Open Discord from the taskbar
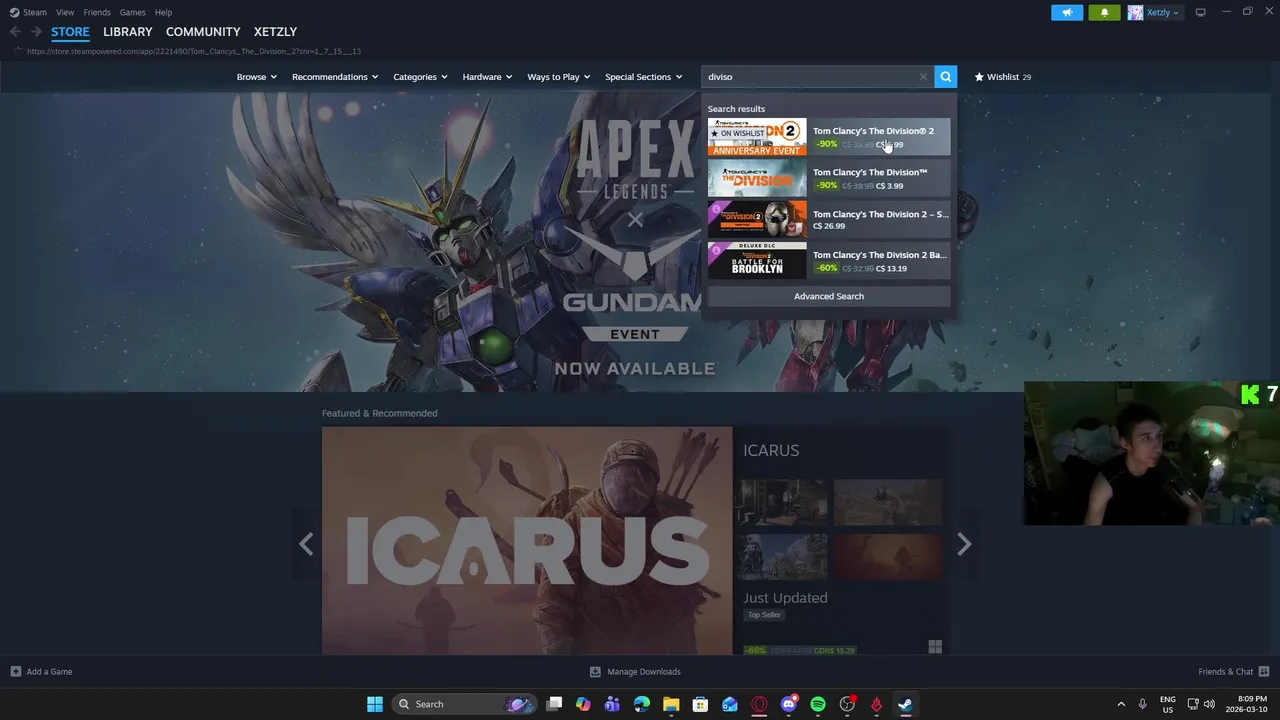Screen dimensions: 1280x720 [x=788, y=704]
